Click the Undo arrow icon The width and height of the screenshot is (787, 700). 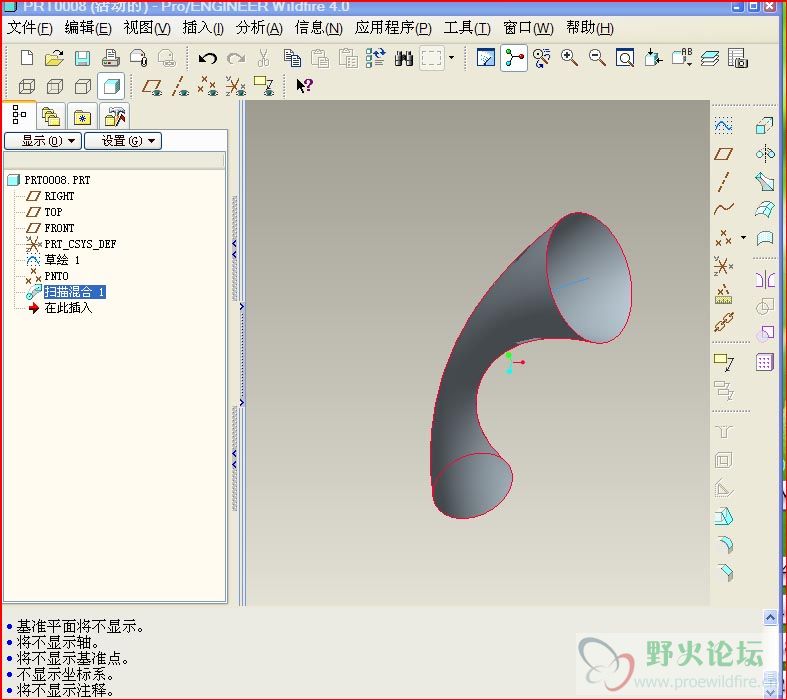coord(207,59)
